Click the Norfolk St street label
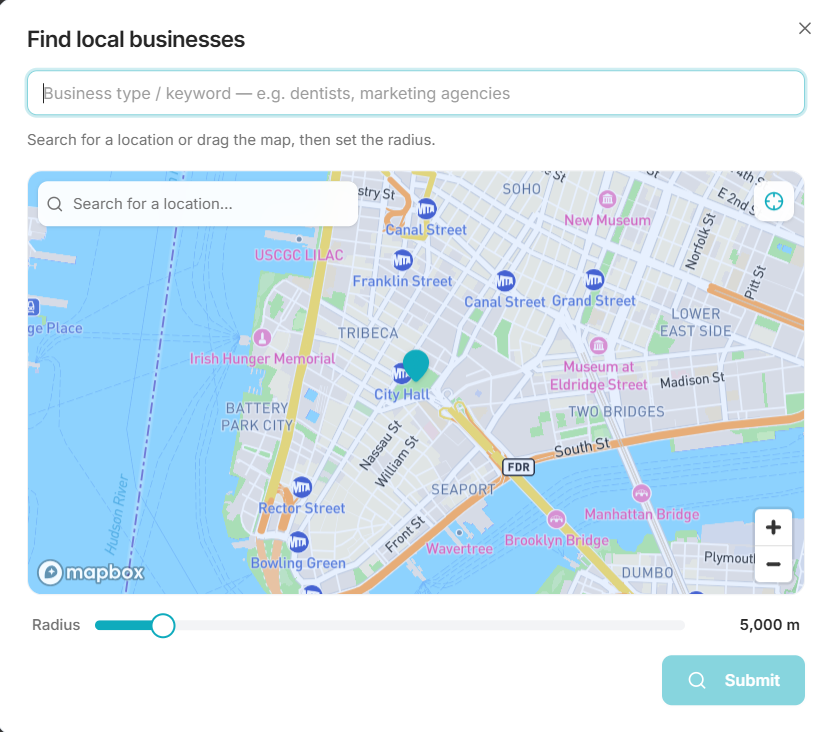 [x=700, y=241]
